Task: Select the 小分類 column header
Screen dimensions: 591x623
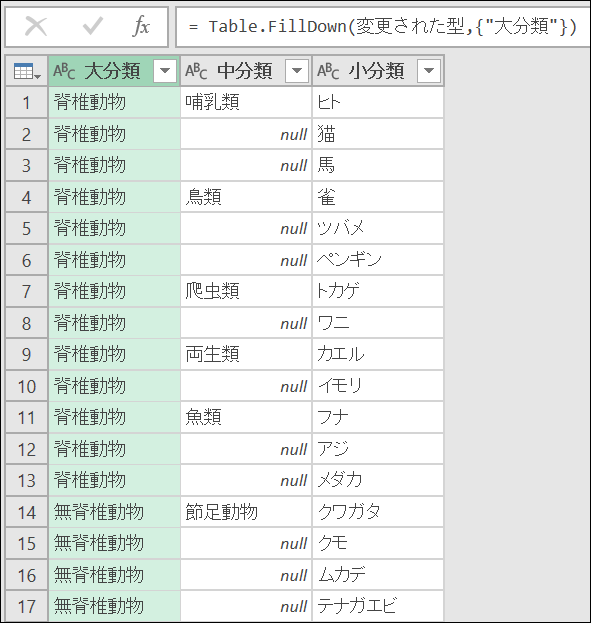Action: (378, 71)
